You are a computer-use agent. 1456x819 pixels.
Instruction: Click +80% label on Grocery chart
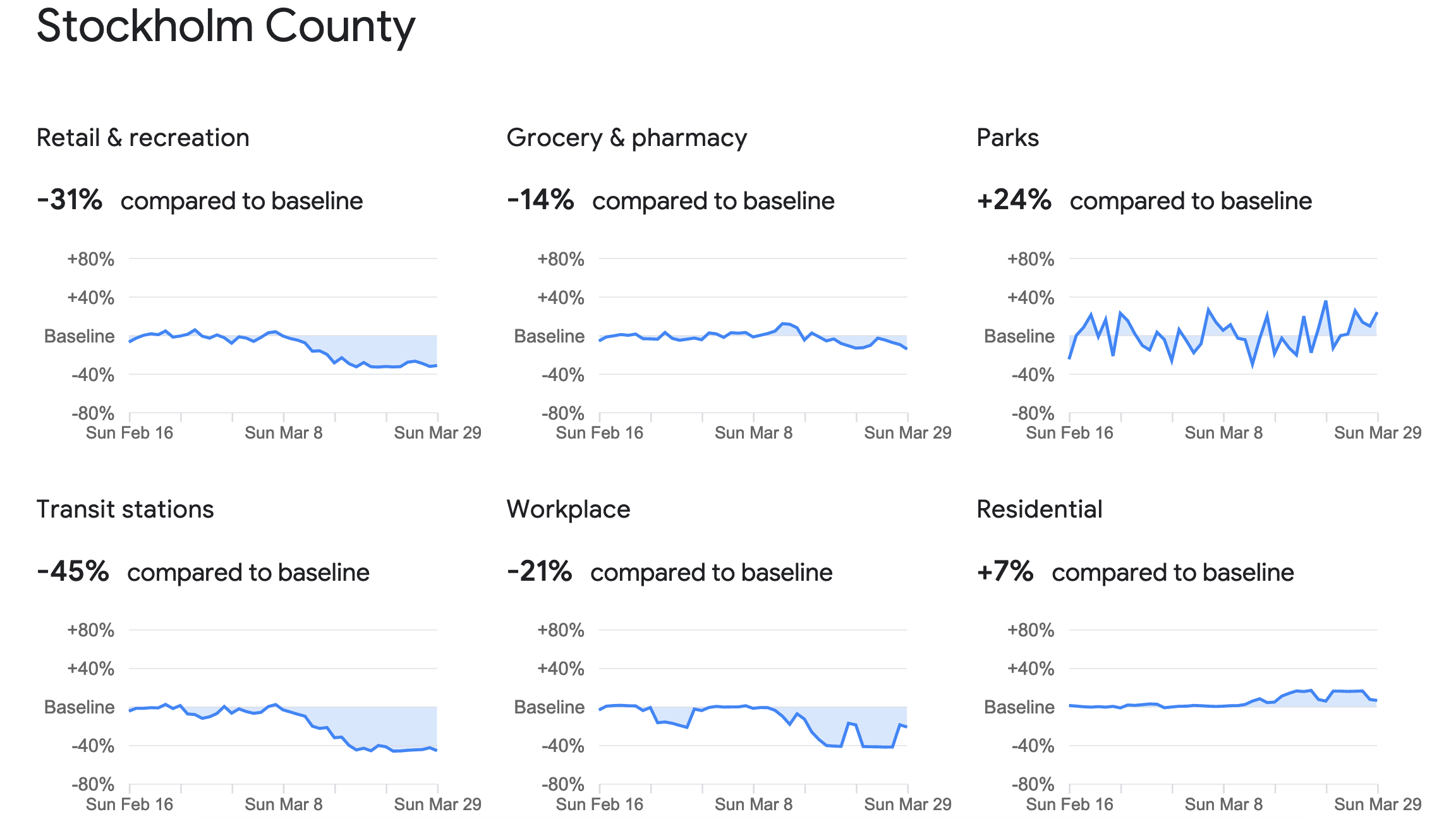561,259
